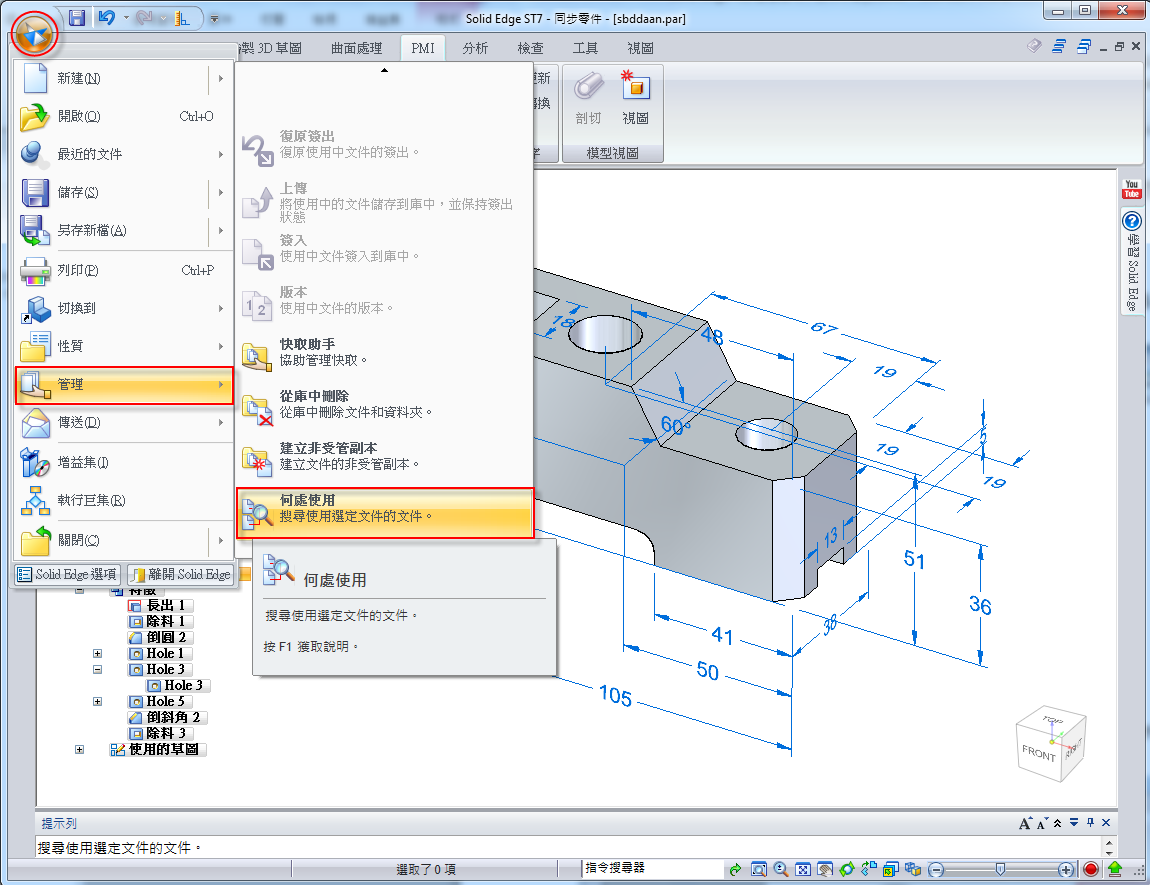Click the zoom slider handle in status bar
1150x885 pixels.
tap(1000, 870)
